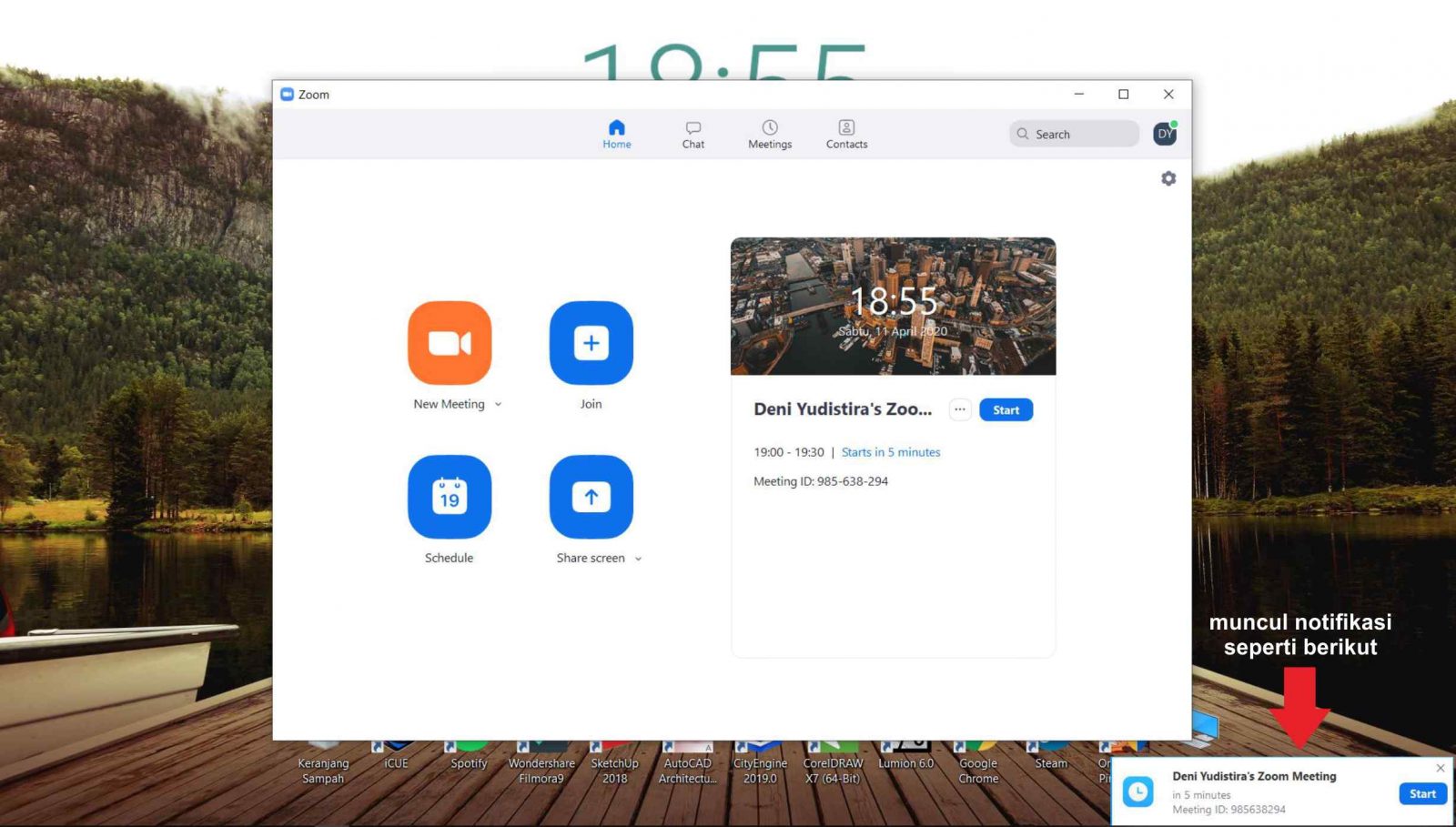Open the Schedule calendar icon

450,497
